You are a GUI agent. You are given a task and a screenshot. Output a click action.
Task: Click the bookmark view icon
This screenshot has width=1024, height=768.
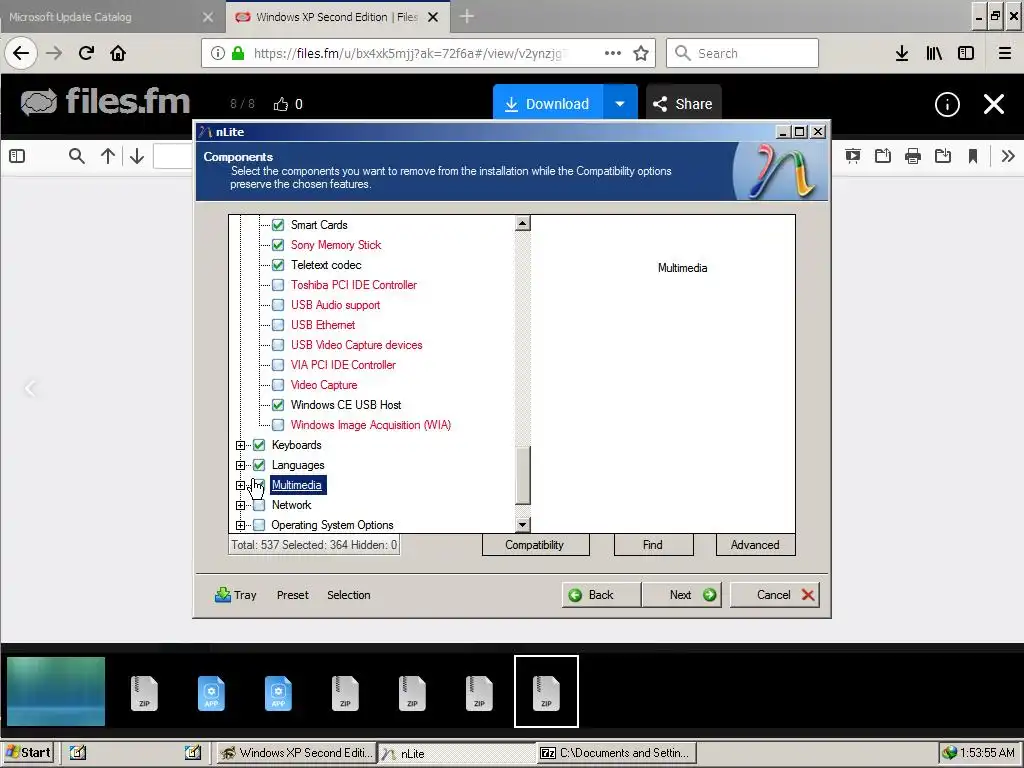pyautogui.click(x=972, y=156)
